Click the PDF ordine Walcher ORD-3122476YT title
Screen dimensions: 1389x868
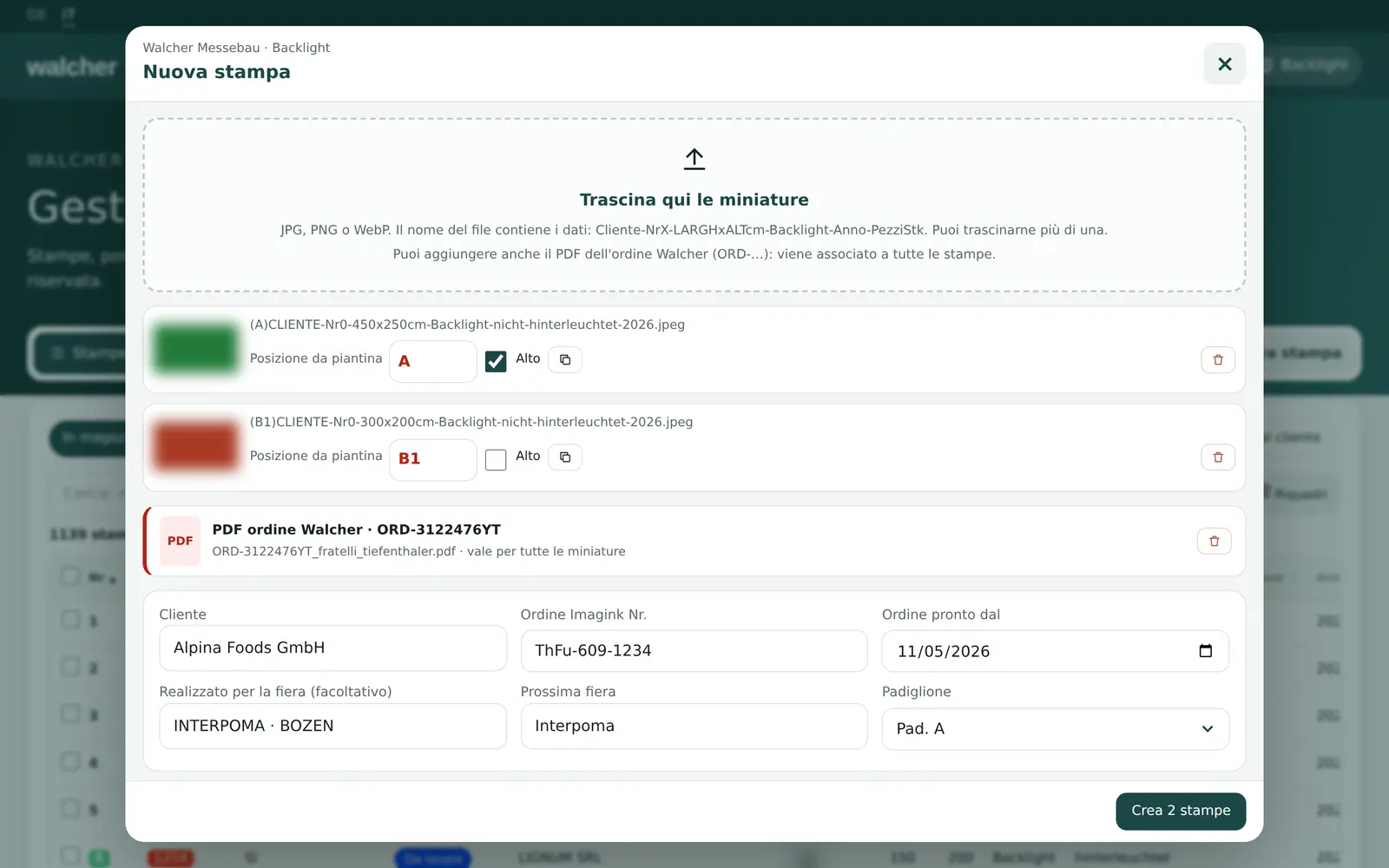357,529
